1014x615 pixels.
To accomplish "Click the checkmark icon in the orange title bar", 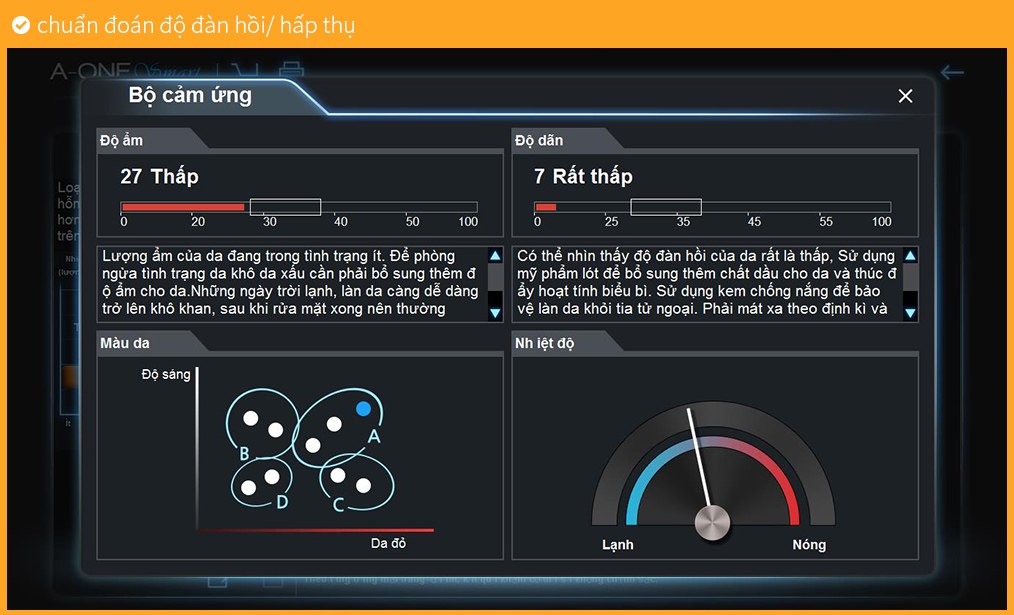I will pos(20,25).
